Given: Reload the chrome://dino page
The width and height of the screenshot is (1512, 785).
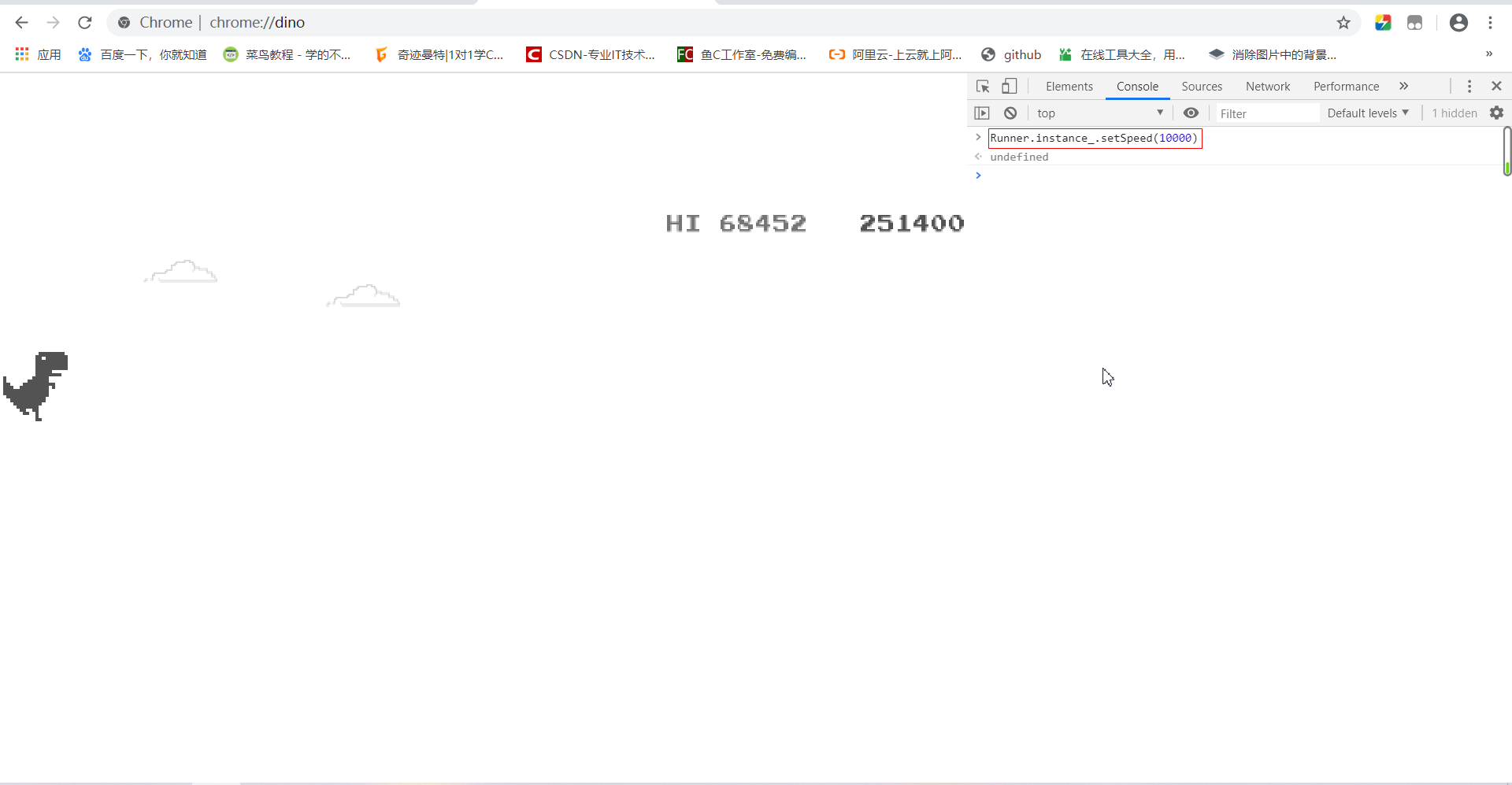Looking at the screenshot, I should (x=84, y=22).
